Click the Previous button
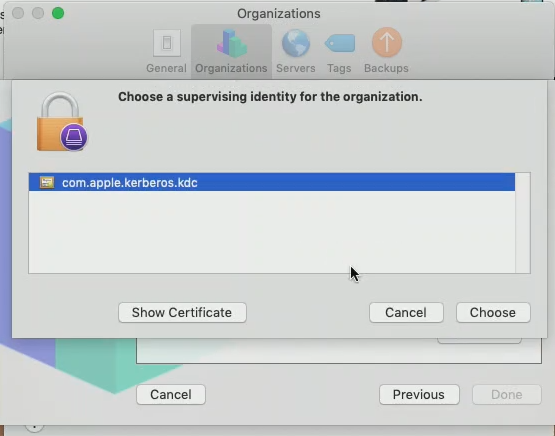The width and height of the screenshot is (555, 436). (x=419, y=394)
